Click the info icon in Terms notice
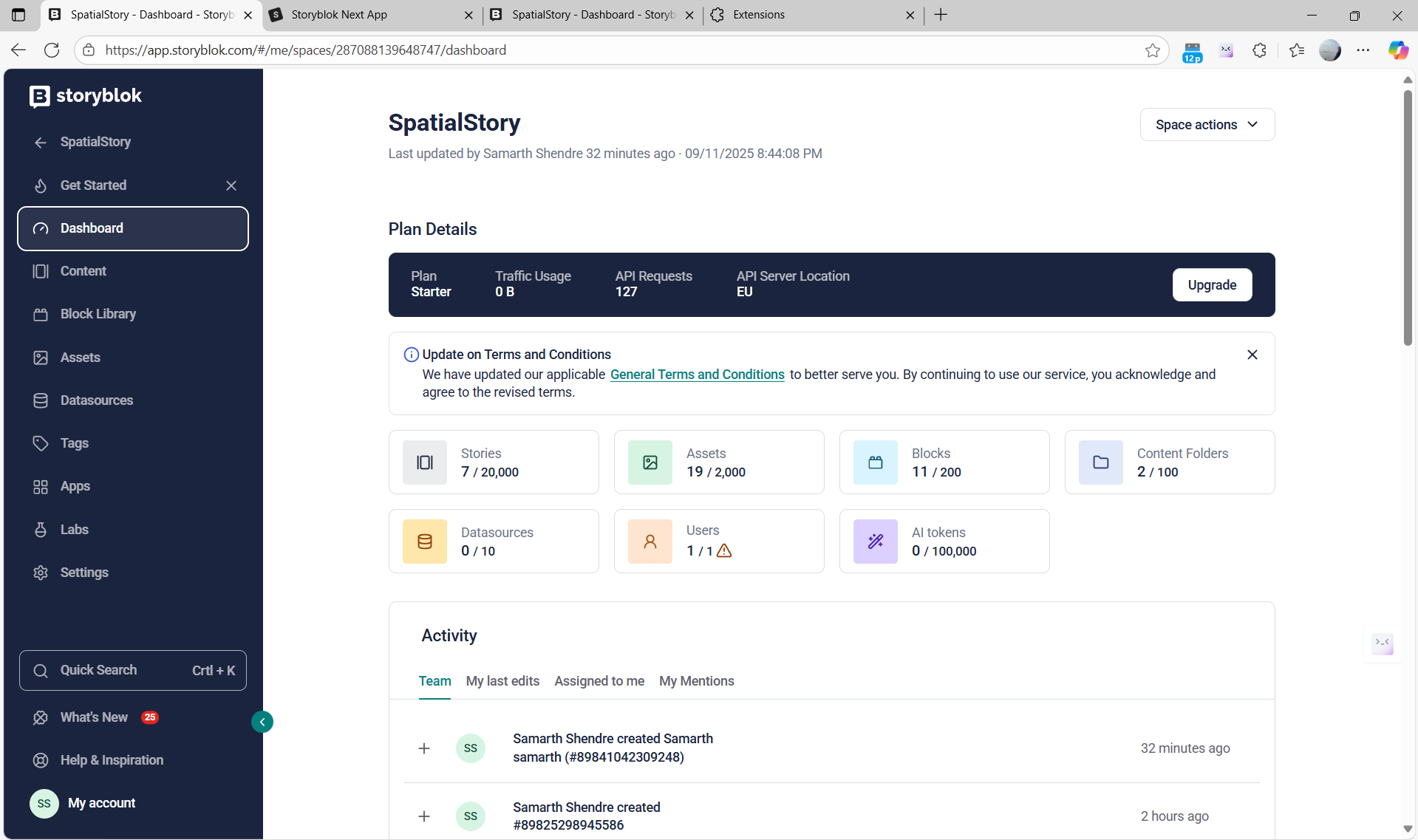 tap(412, 355)
